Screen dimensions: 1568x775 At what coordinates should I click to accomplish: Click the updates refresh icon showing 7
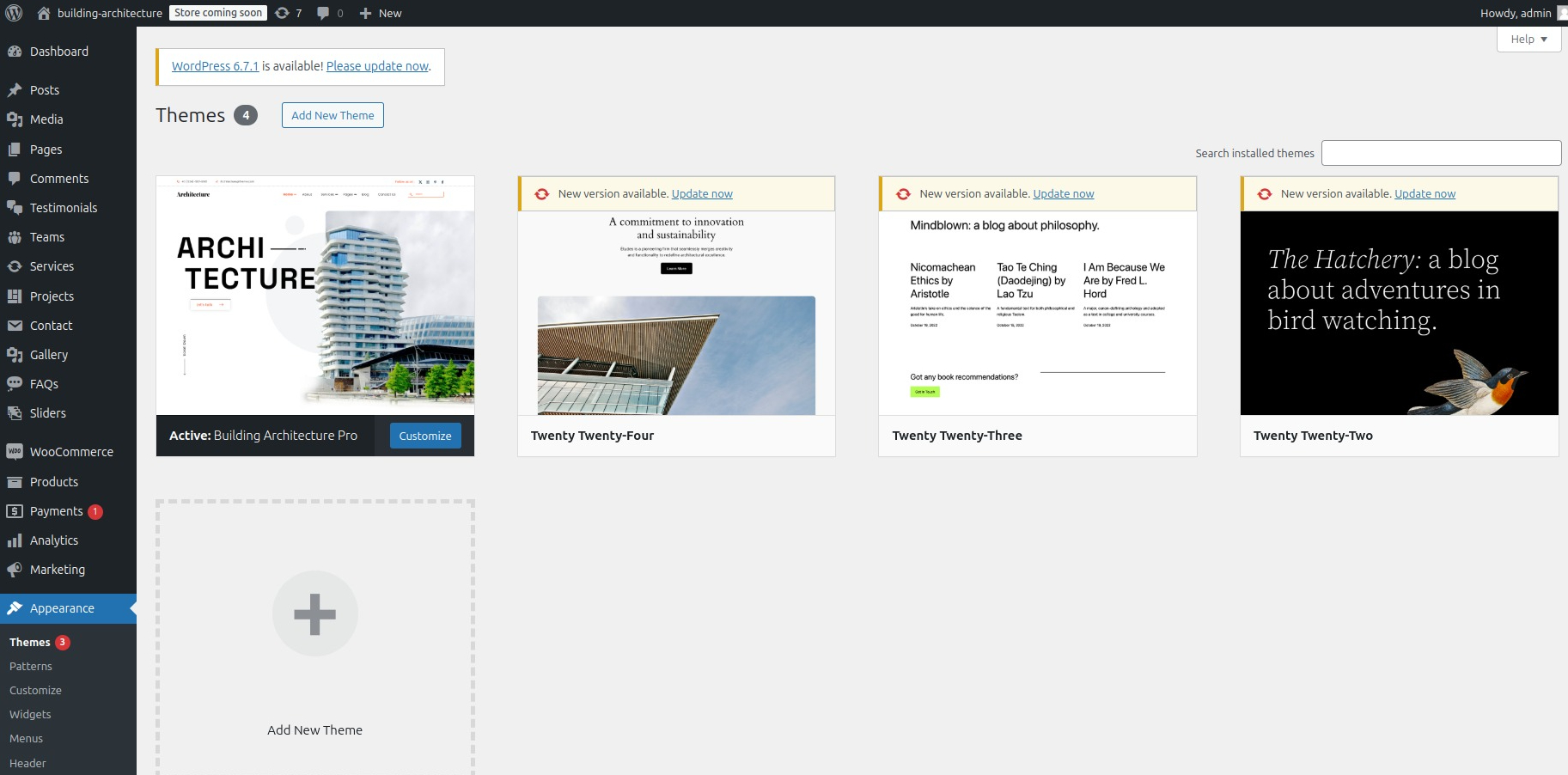point(282,13)
